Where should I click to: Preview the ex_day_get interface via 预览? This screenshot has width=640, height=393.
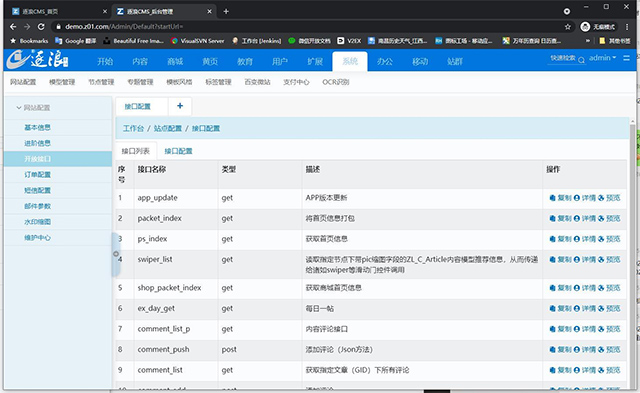coord(609,309)
